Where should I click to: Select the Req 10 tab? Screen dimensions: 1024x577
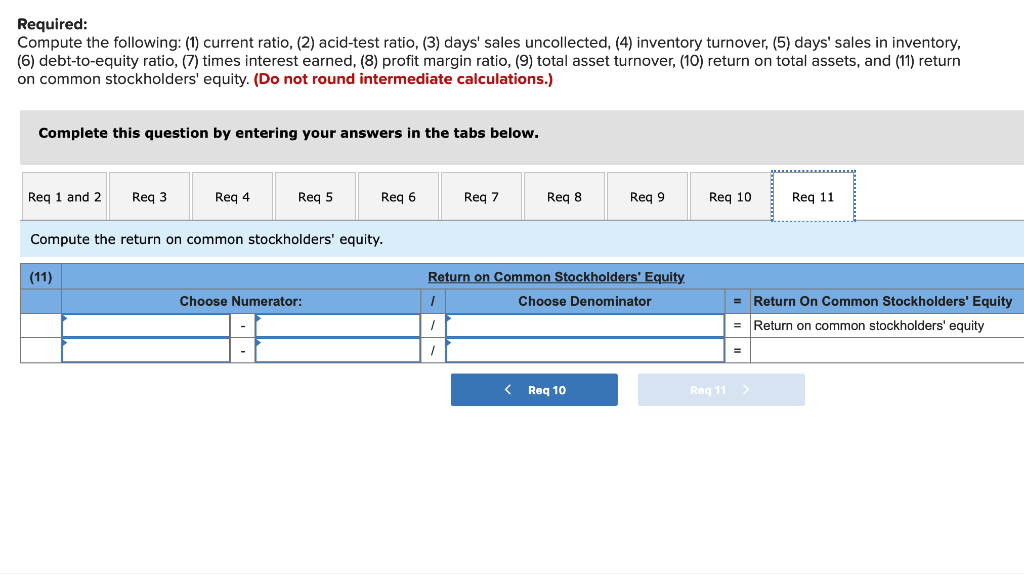730,196
